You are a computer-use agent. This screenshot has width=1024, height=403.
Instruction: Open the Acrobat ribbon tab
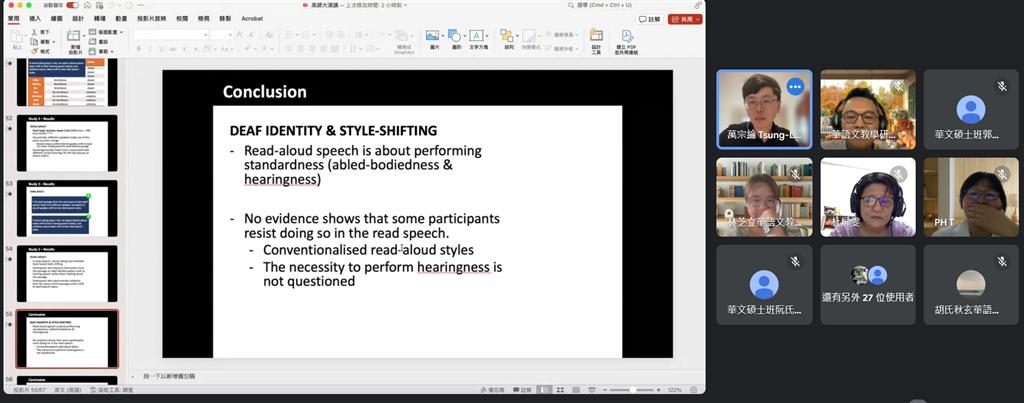click(x=252, y=18)
